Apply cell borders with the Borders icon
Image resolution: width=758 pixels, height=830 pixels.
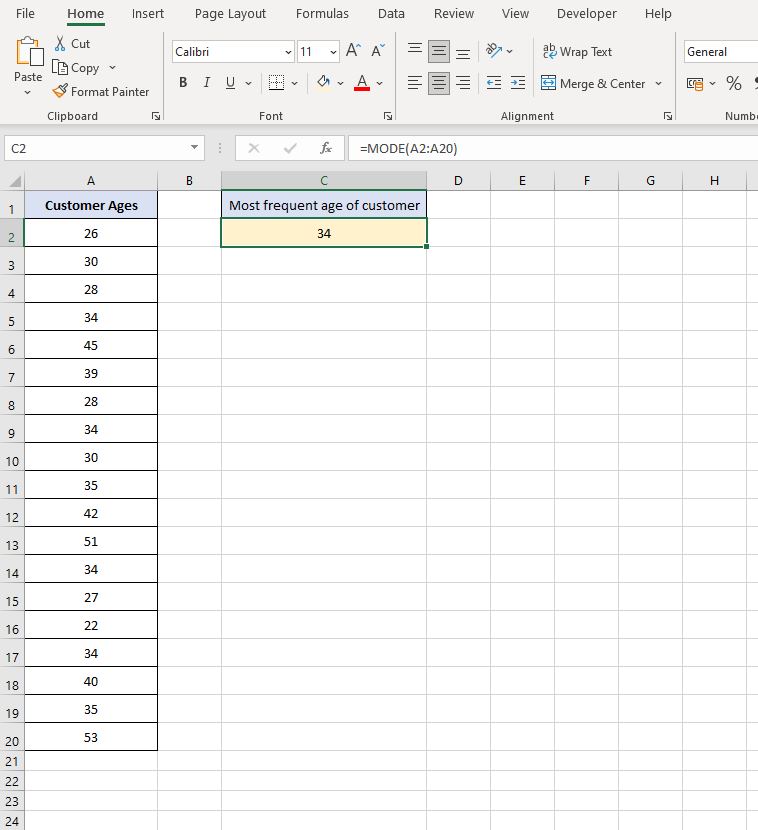pyautogui.click(x=276, y=83)
